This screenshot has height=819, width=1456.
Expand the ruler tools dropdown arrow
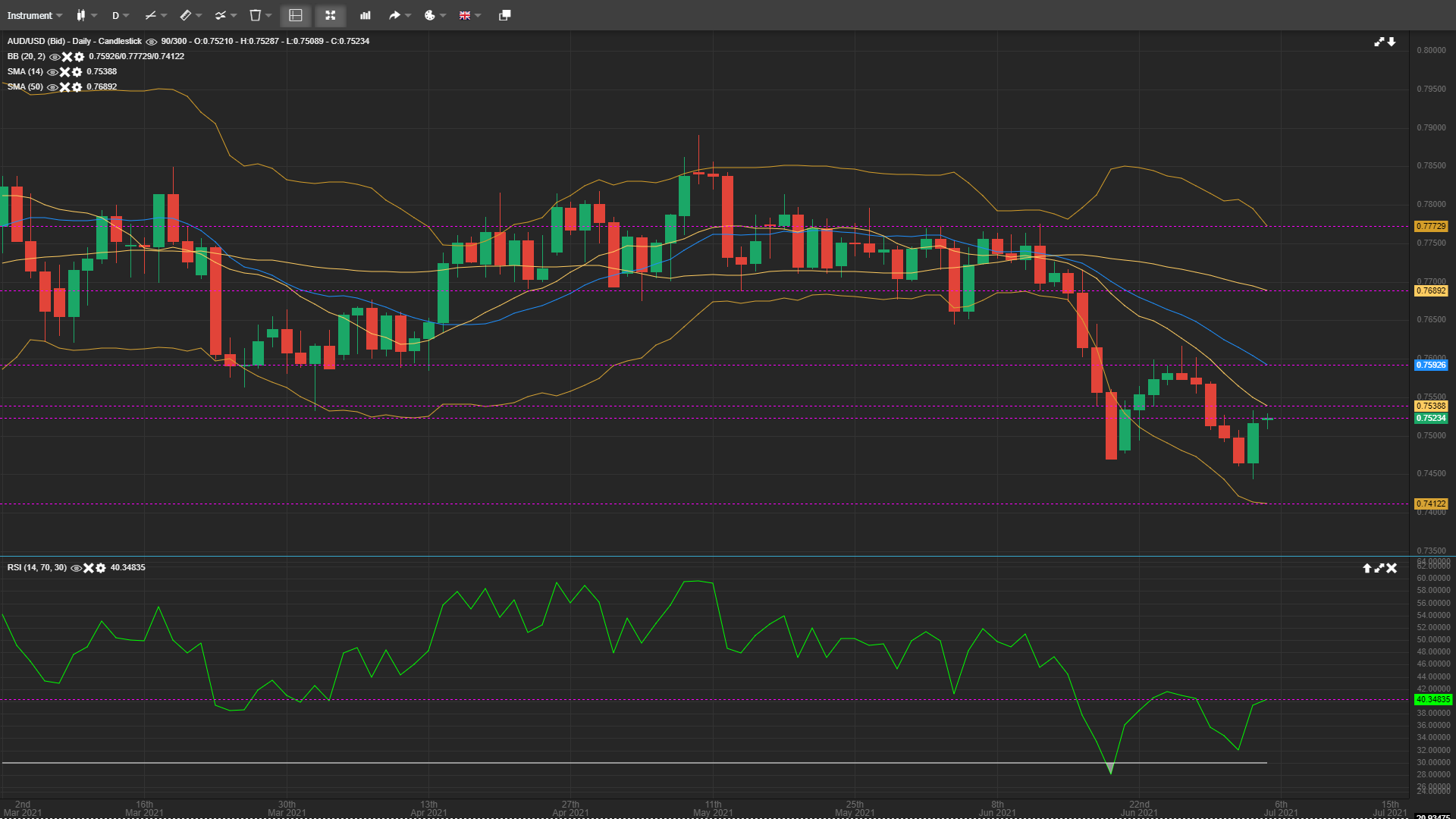click(199, 15)
